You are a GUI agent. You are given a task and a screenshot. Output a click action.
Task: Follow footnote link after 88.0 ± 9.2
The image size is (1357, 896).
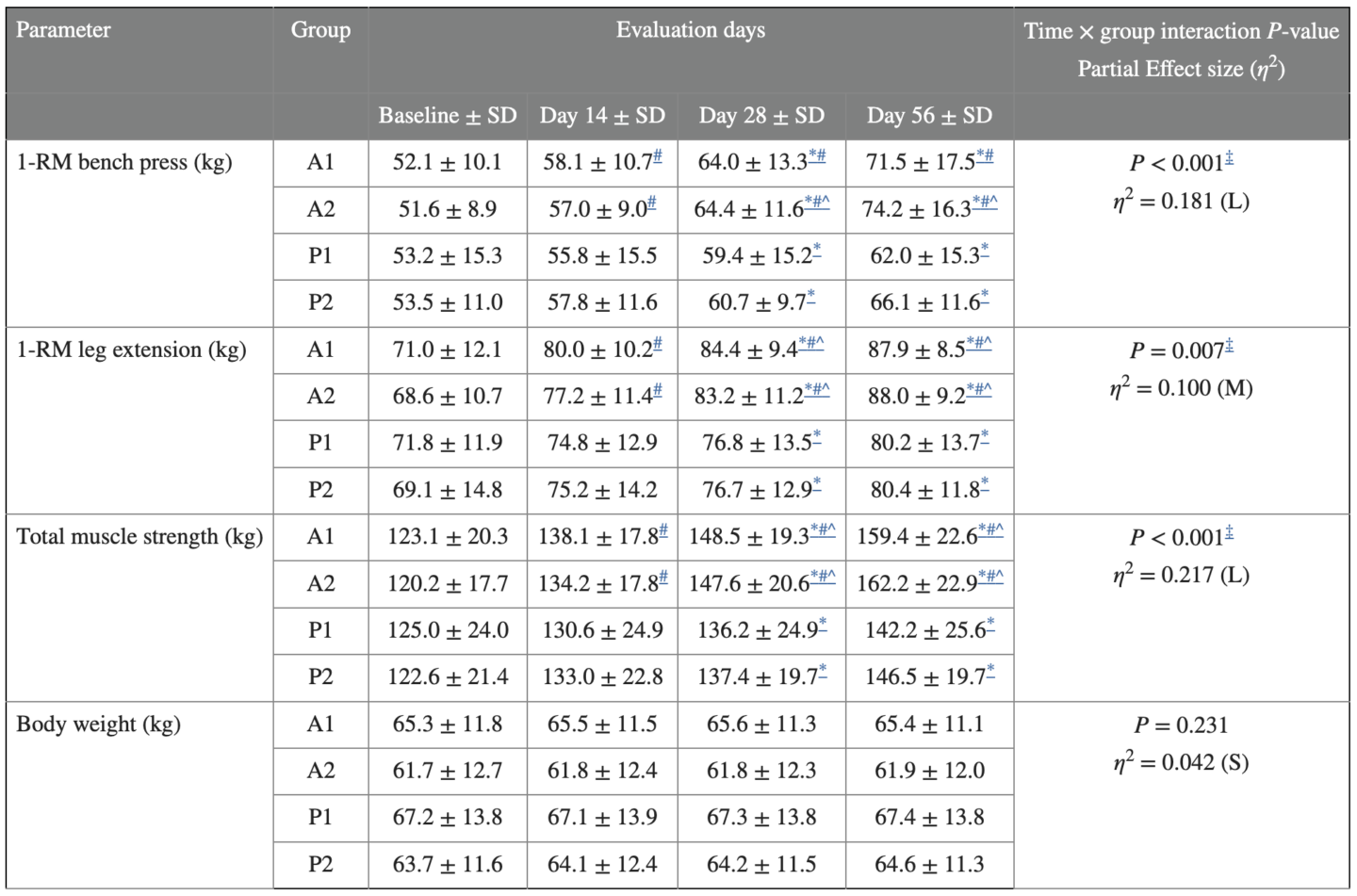[979, 390]
